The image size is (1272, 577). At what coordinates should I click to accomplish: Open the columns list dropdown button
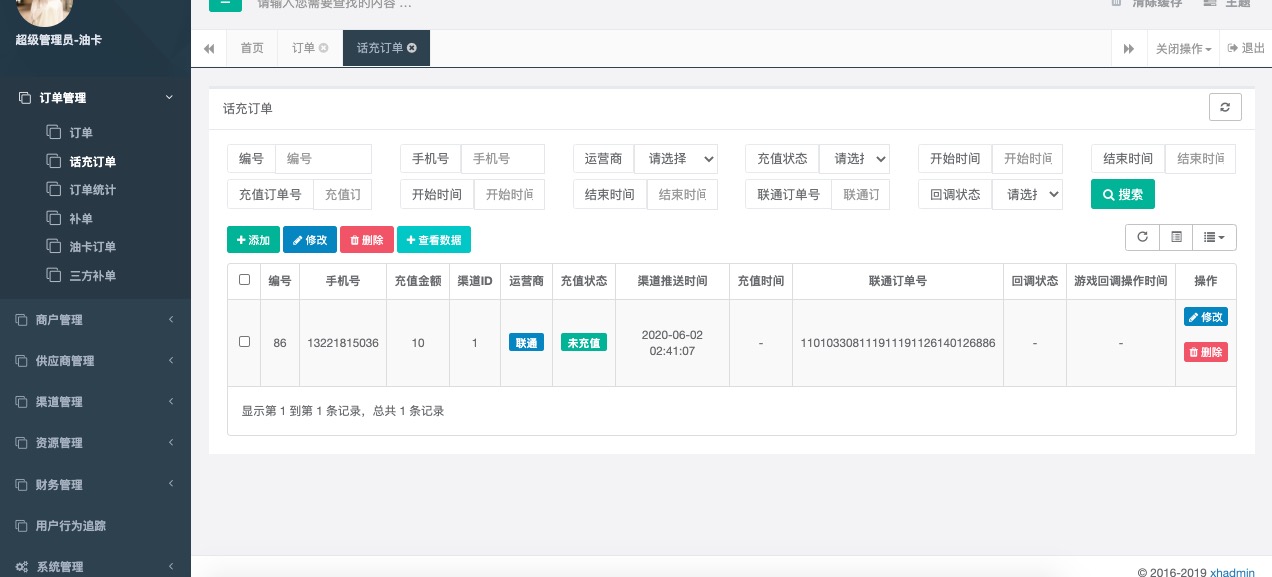pos(1214,237)
